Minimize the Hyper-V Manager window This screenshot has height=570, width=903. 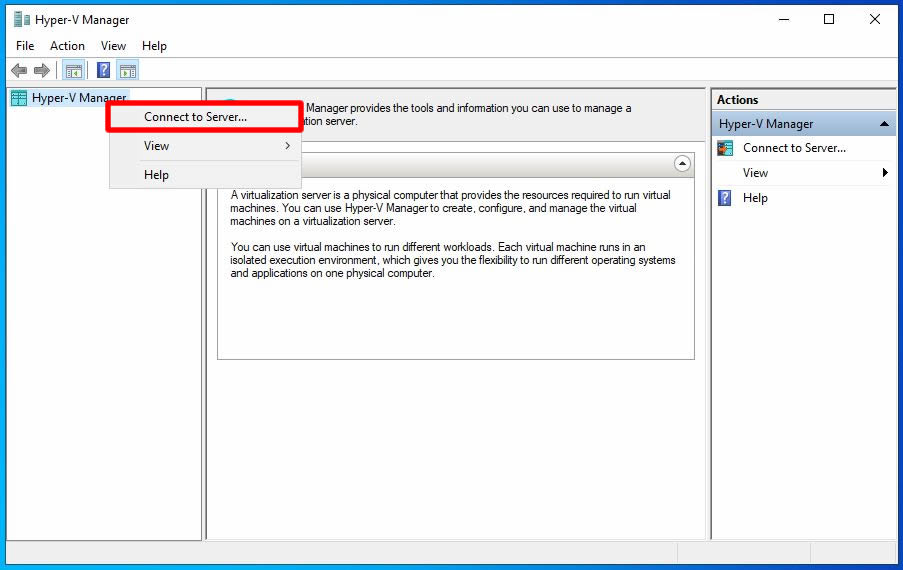tap(784, 20)
